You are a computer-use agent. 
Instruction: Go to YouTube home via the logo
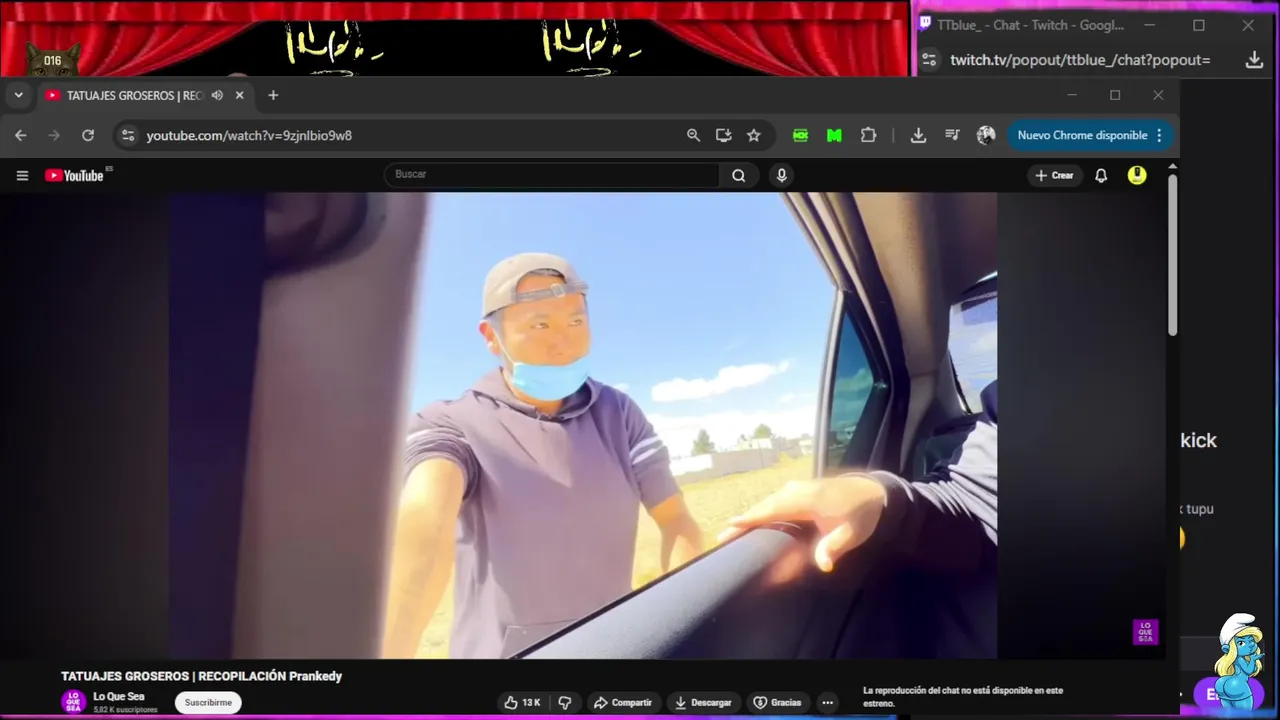pos(77,175)
